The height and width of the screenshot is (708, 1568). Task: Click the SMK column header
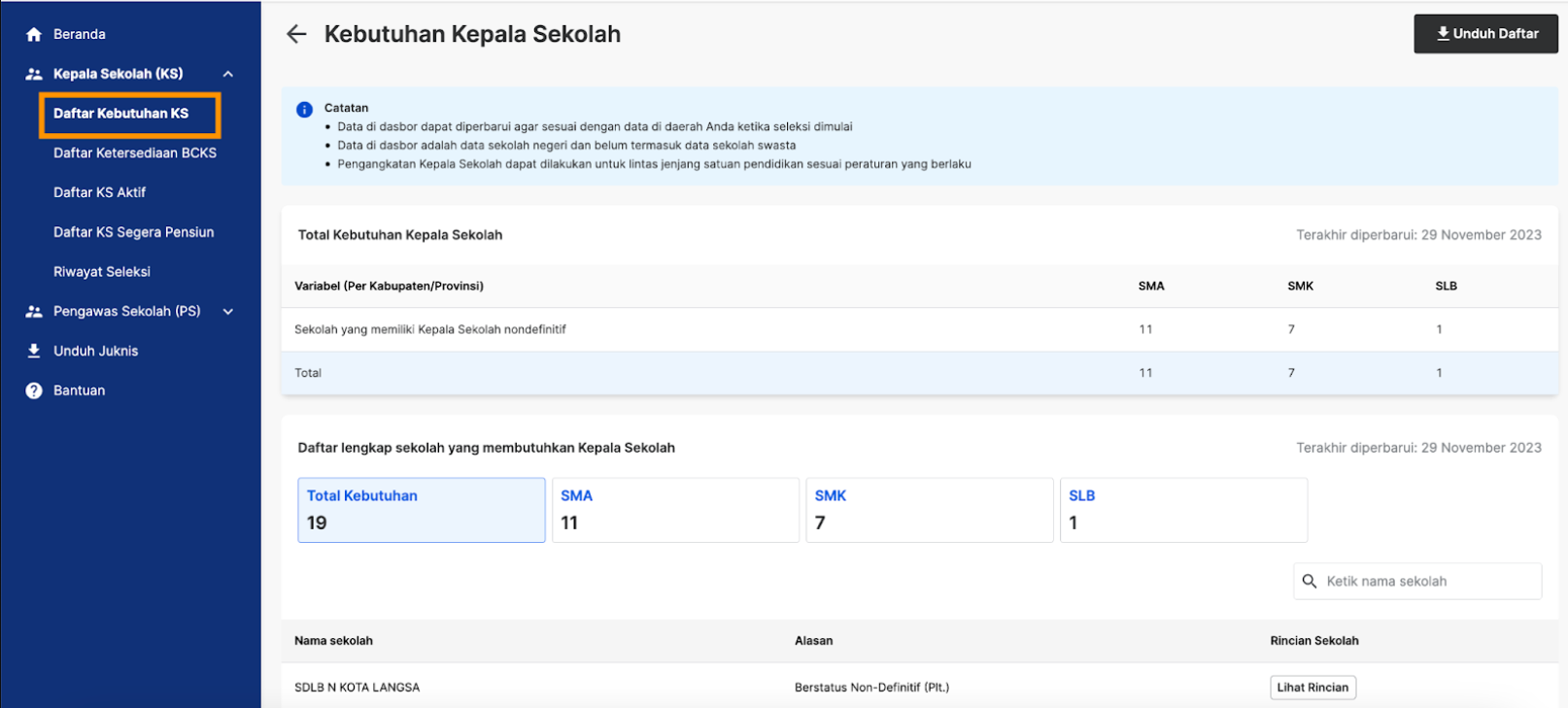click(1300, 286)
